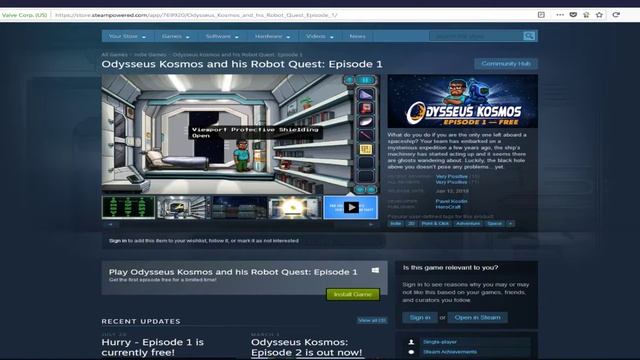
Task: Click the store search input field
Action: (x=476, y=36)
